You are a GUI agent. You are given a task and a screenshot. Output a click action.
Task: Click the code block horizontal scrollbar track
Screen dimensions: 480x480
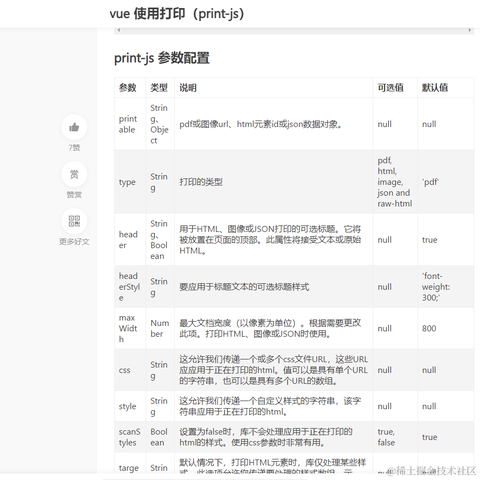[294, 30]
